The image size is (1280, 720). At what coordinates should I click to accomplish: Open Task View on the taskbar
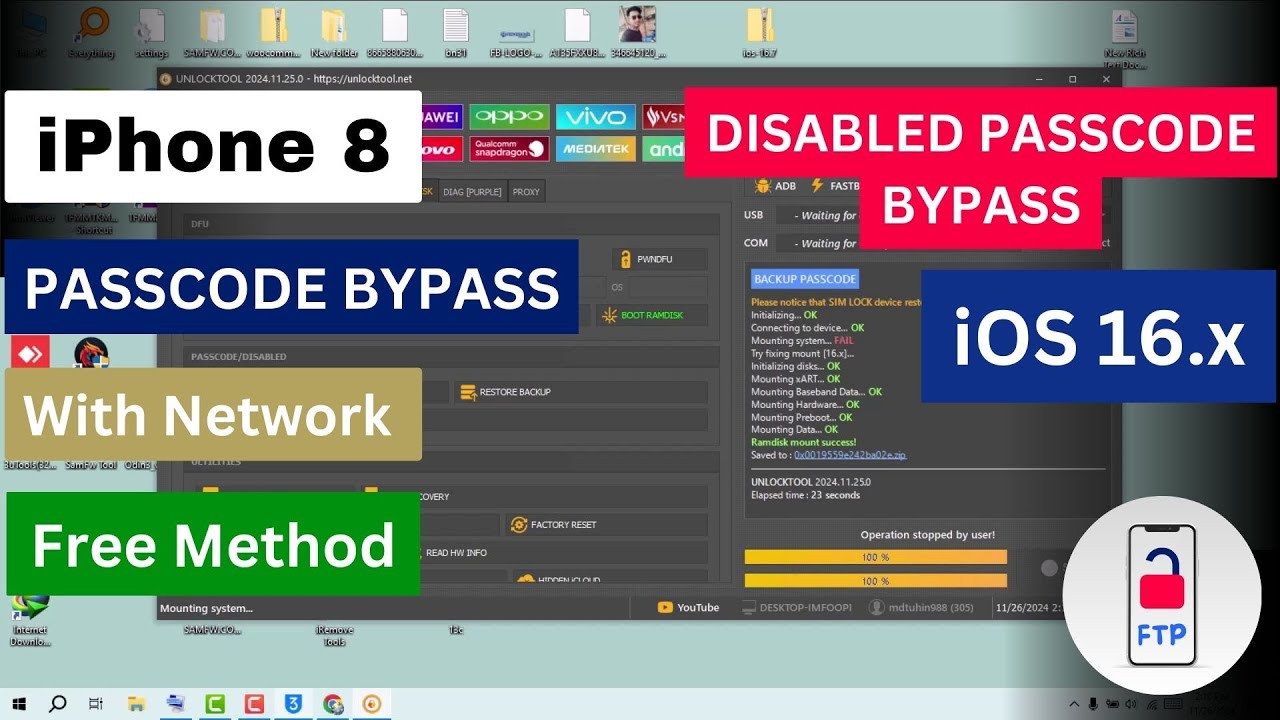click(96, 704)
